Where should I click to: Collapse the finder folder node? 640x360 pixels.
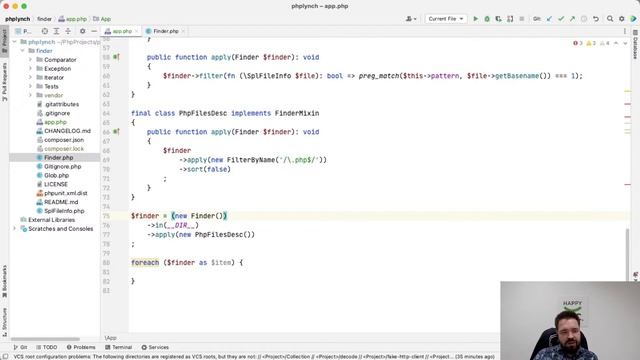point(22,51)
